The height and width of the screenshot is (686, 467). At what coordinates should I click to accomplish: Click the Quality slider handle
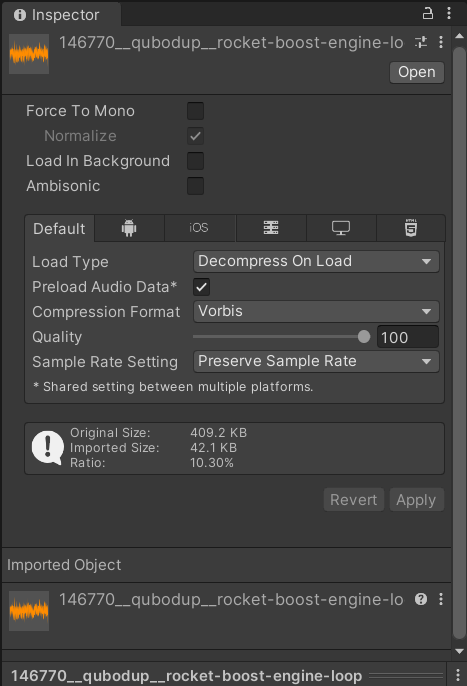[364, 336]
